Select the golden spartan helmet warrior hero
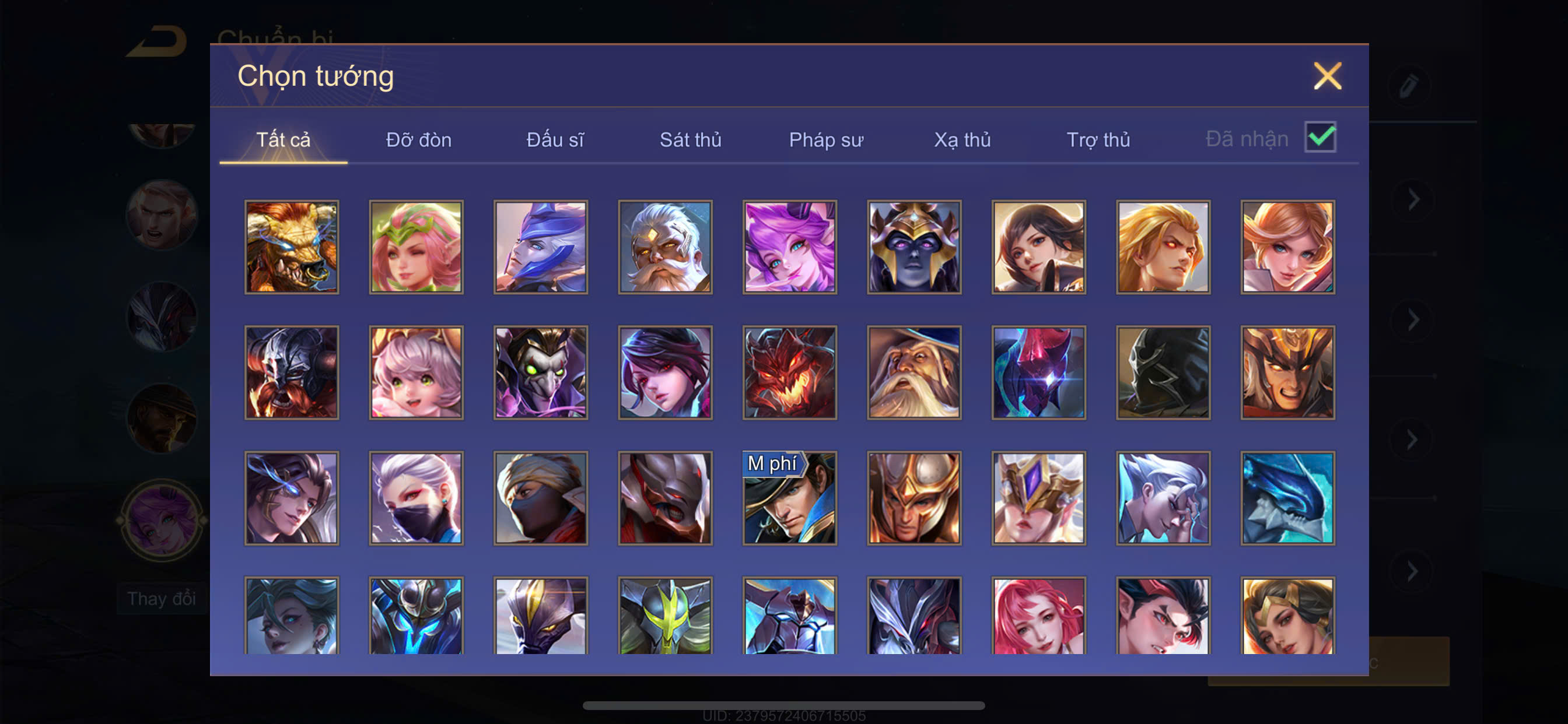 pyautogui.click(x=914, y=498)
